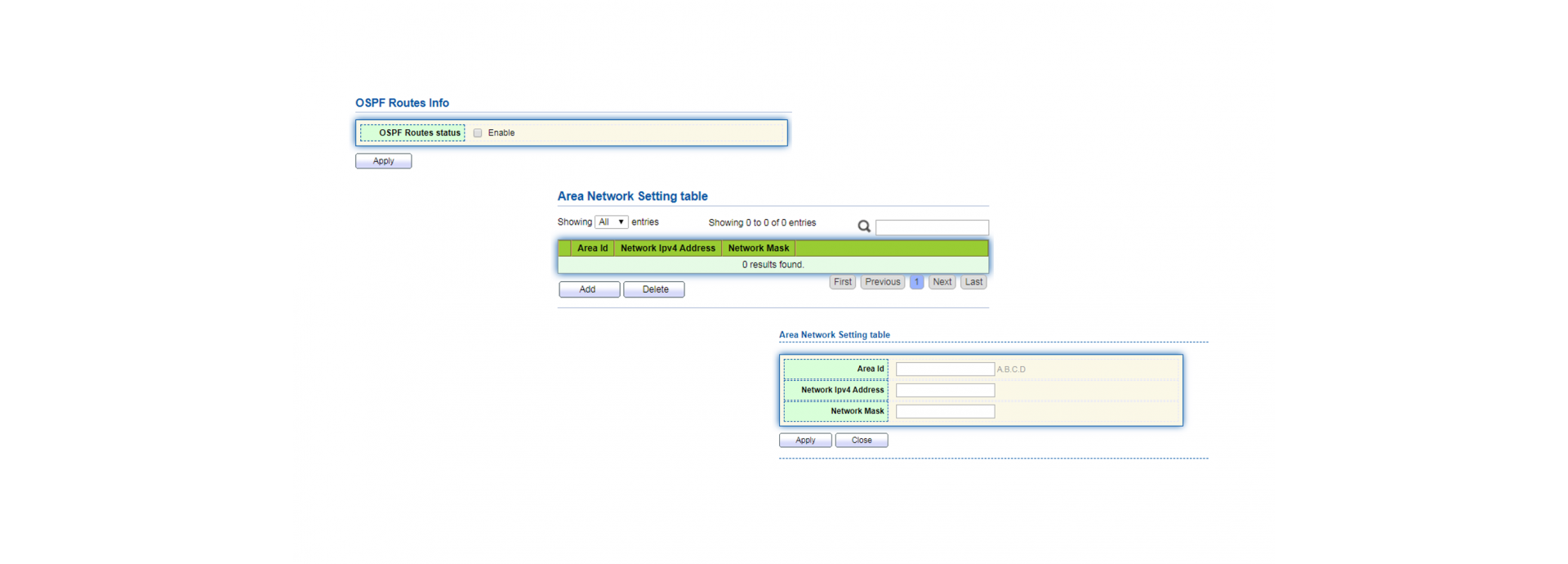1568x564 pixels.
Task: Open the Showing entries dropdown
Action: pos(611,222)
